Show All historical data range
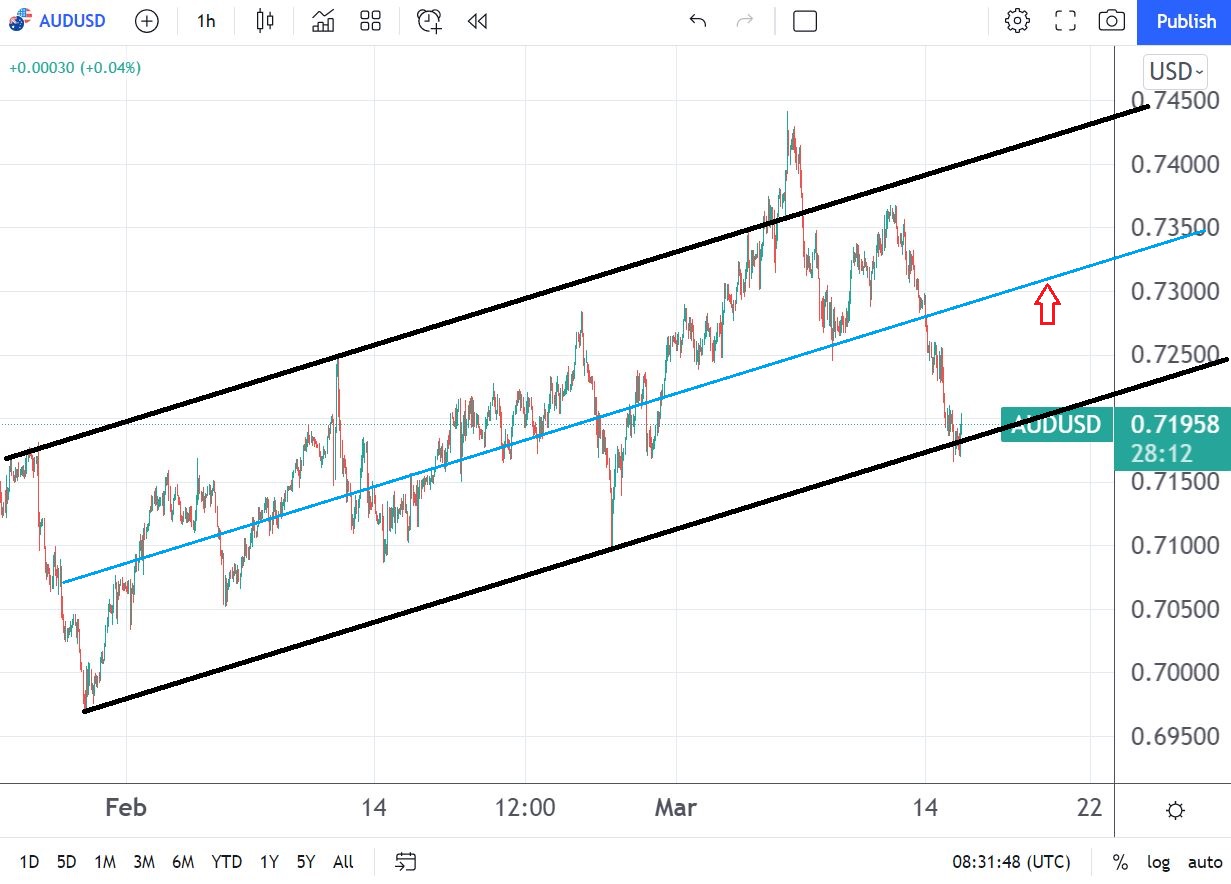 (343, 862)
